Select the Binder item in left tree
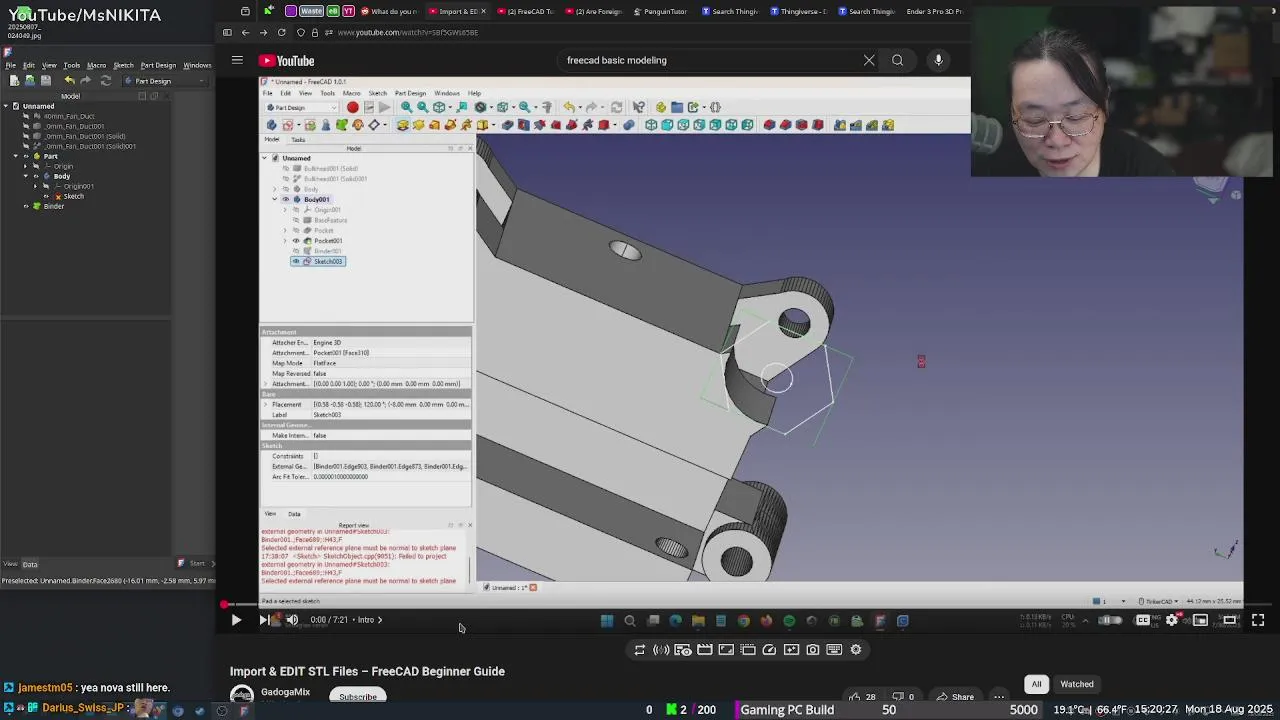Image resolution: width=1280 pixels, height=720 pixels. tap(53, 206)
